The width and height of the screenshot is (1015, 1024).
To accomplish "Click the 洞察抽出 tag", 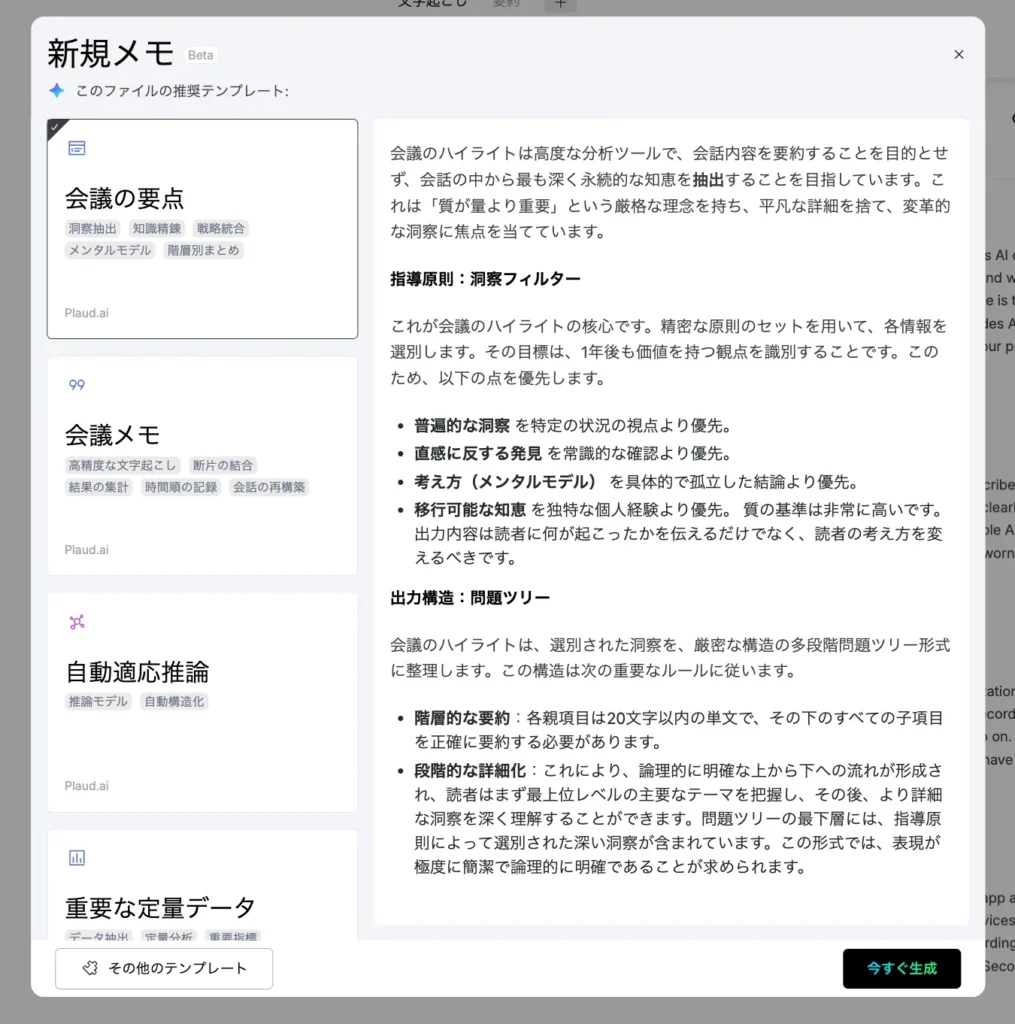I will [93, 229].
